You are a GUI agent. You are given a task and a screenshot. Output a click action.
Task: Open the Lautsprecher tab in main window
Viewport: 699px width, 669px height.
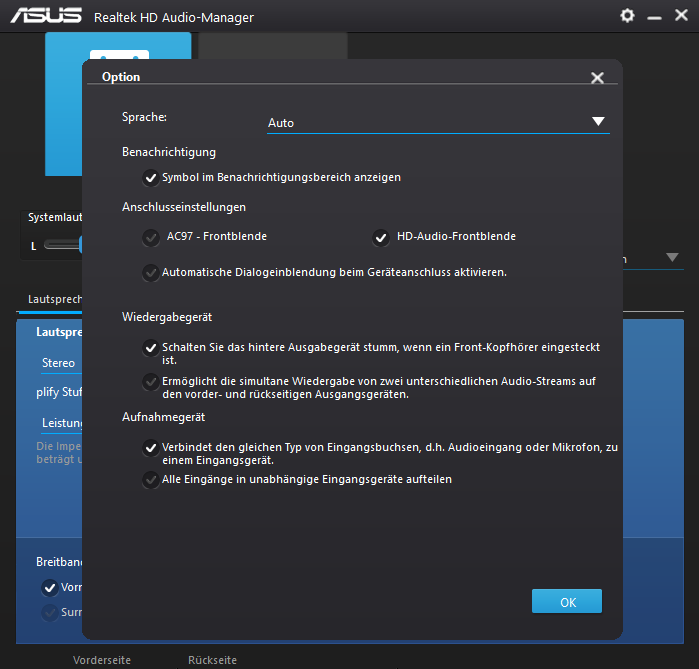(x=54, y=299)
